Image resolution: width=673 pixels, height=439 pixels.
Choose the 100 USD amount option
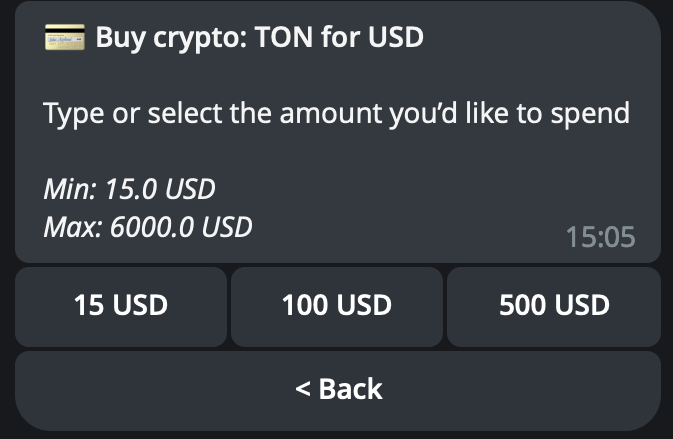click(x=336, y=305)
